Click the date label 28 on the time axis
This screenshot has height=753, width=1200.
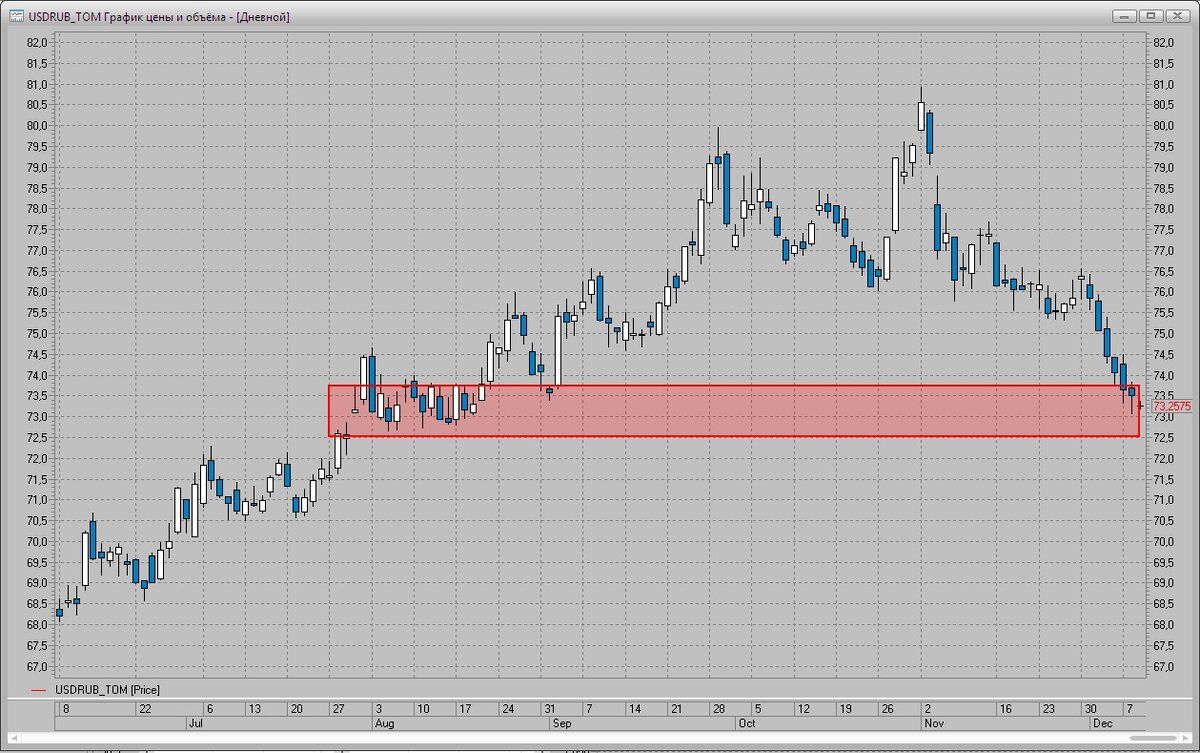click(x=718, y=708)
